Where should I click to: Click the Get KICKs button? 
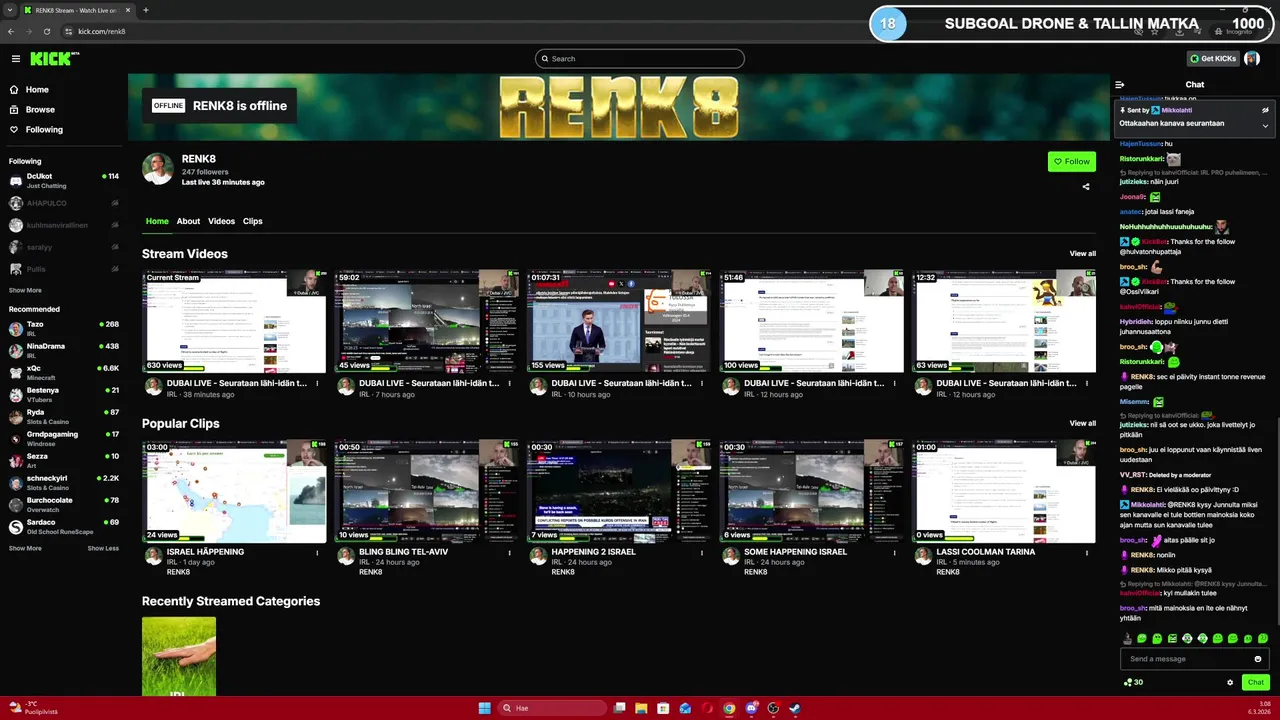click(x=1212, y=59)
